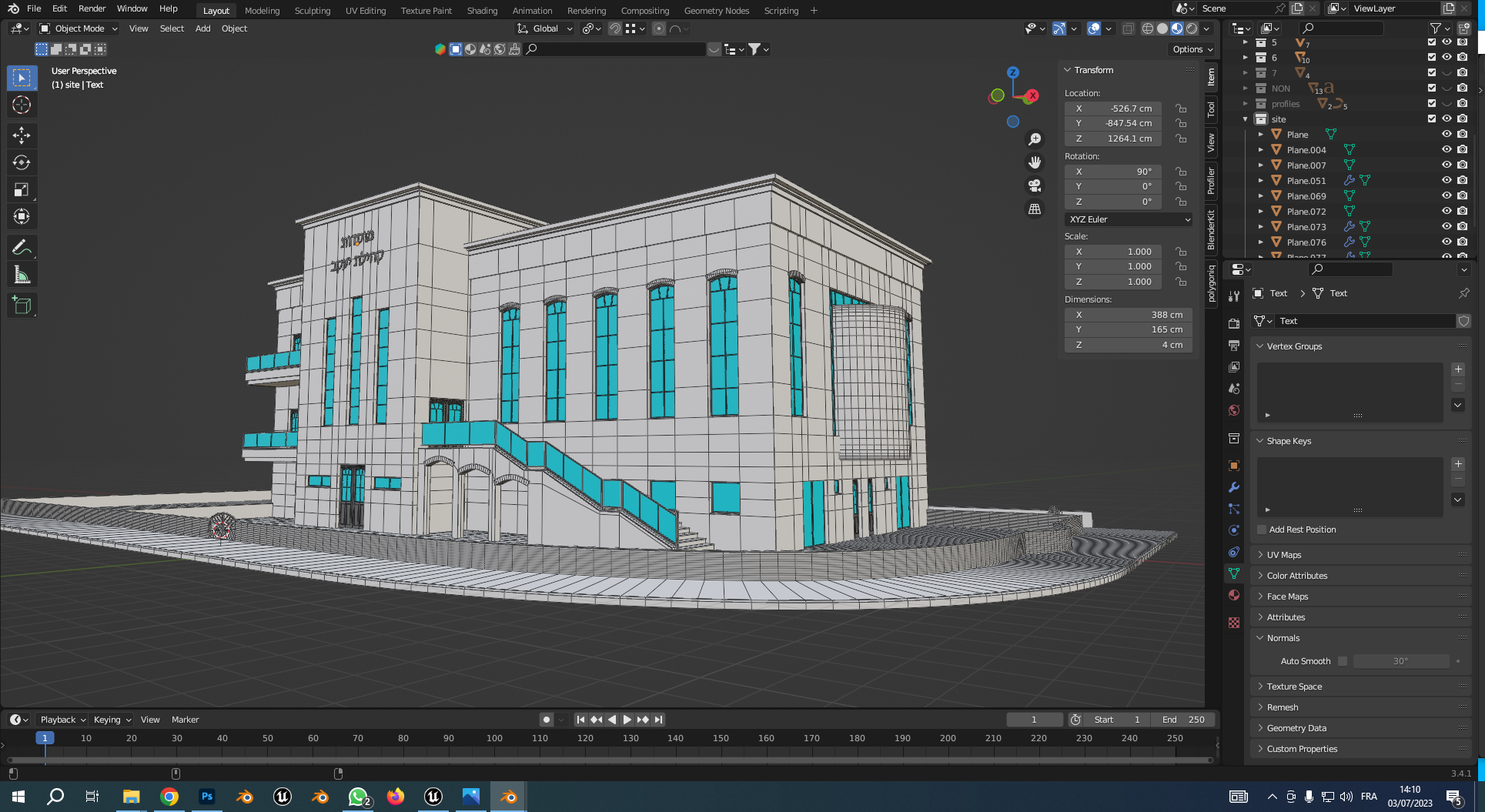Select the Move tool in the toolbar

click(22, 135)
